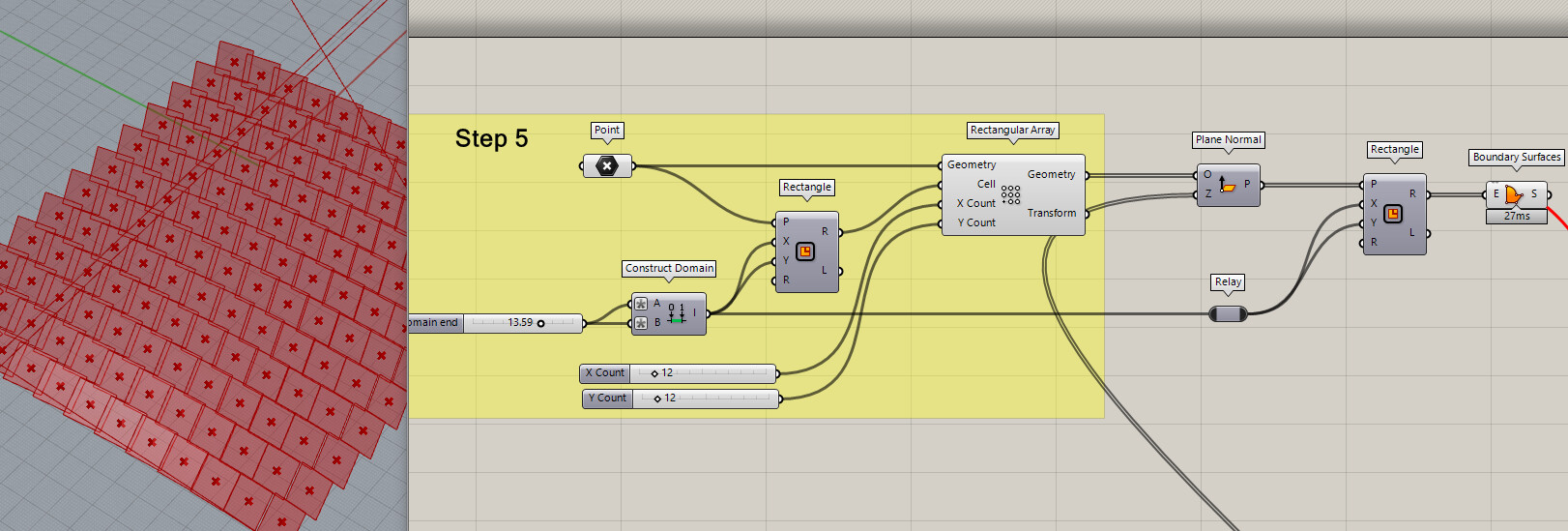Click the star icon on Construct Domain input A
This screenshot has width=1568, height=531.
click(641, 304)
